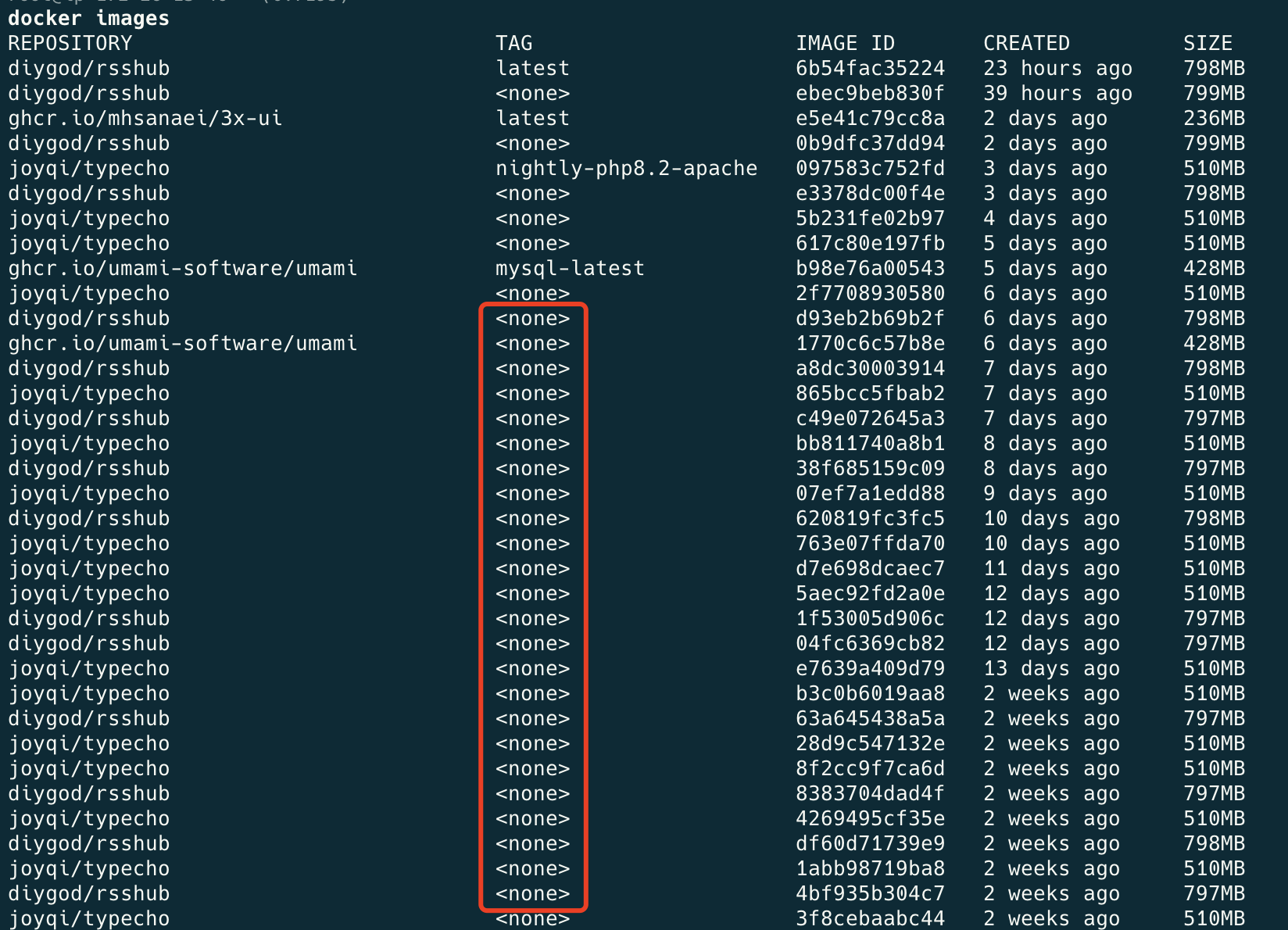Viewport: 1288px width, 930px height.
Task: Click the nightly-php8.2-apache tag
Action: pyautogui.click(x=627, y=168)
